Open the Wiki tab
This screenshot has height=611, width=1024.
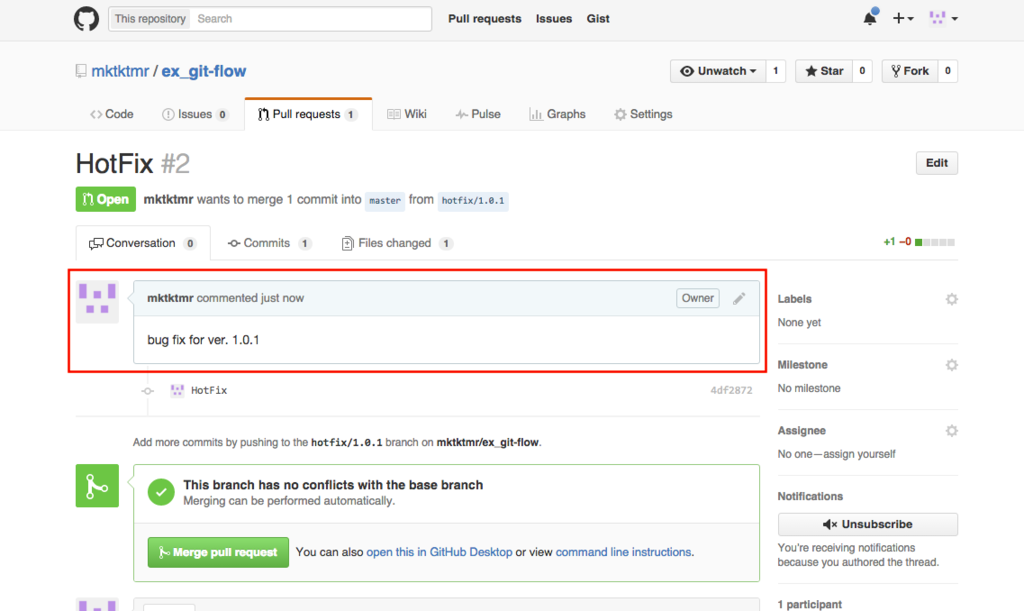[407, 114]
